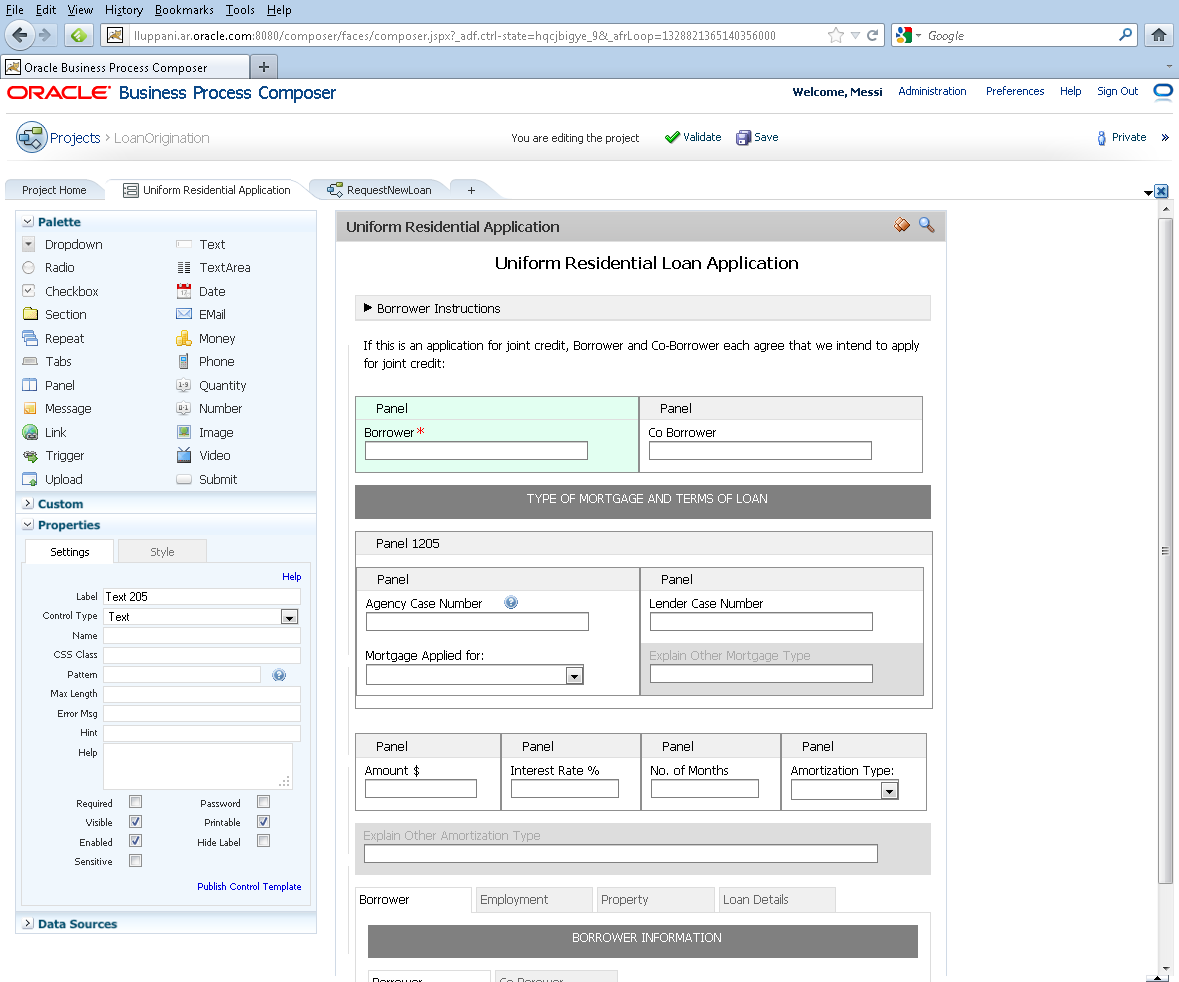Click the Save disk icon

click(x=743, y=138)
